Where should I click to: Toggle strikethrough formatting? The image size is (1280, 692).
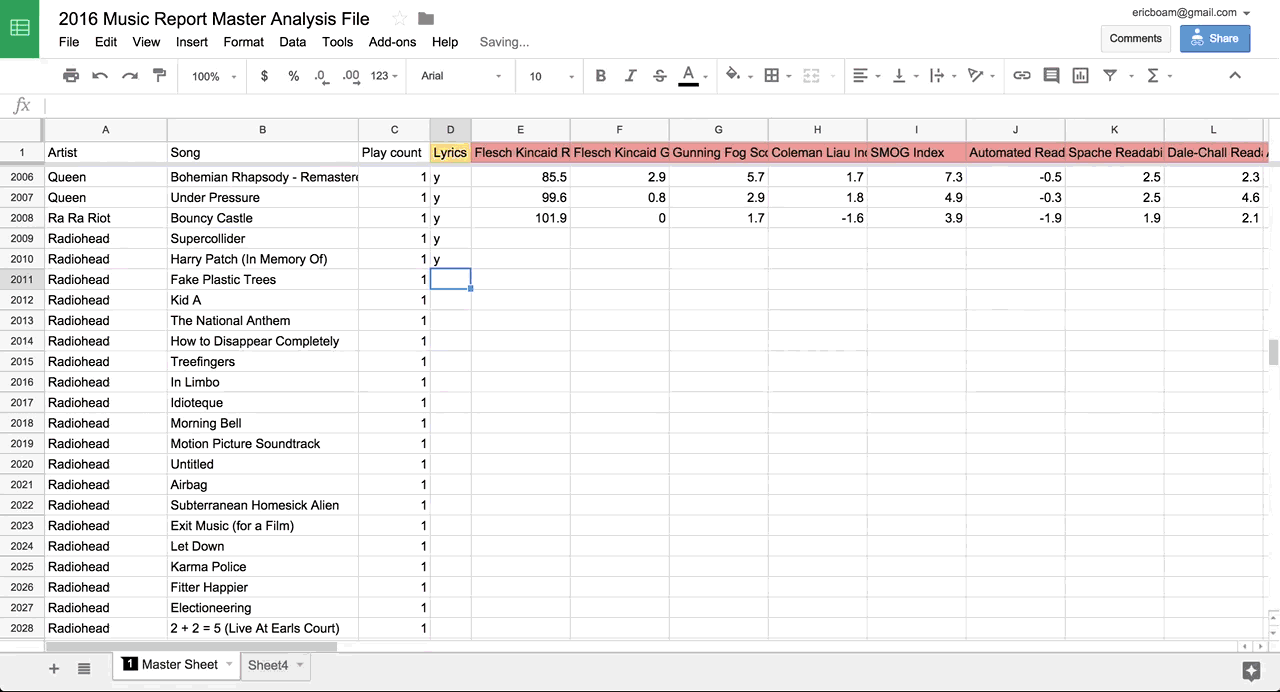[x=660, y=76]
